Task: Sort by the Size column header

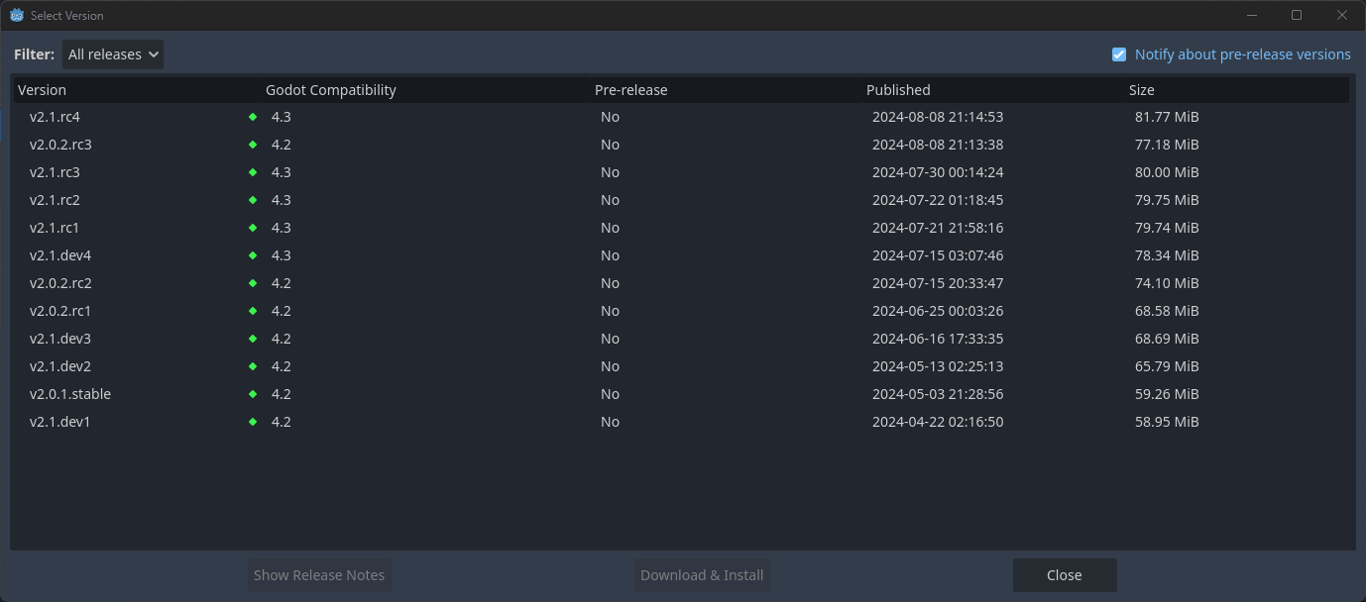Action: 1237,90
